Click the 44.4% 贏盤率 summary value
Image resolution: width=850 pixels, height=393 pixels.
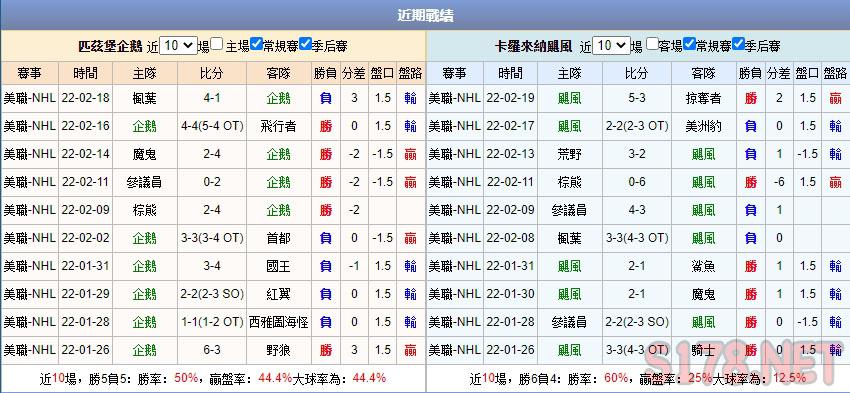tap(275, 378)
